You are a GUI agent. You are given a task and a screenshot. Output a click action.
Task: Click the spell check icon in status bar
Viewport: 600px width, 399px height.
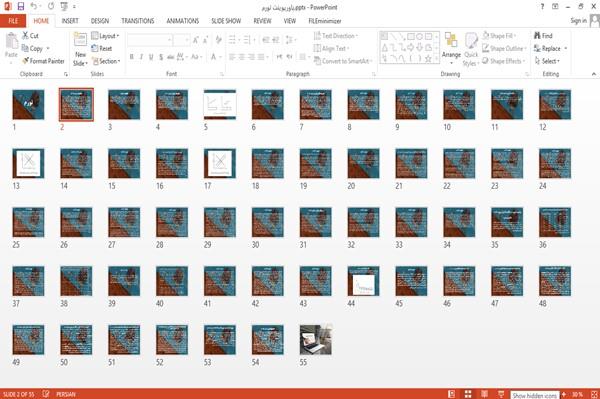46,394
